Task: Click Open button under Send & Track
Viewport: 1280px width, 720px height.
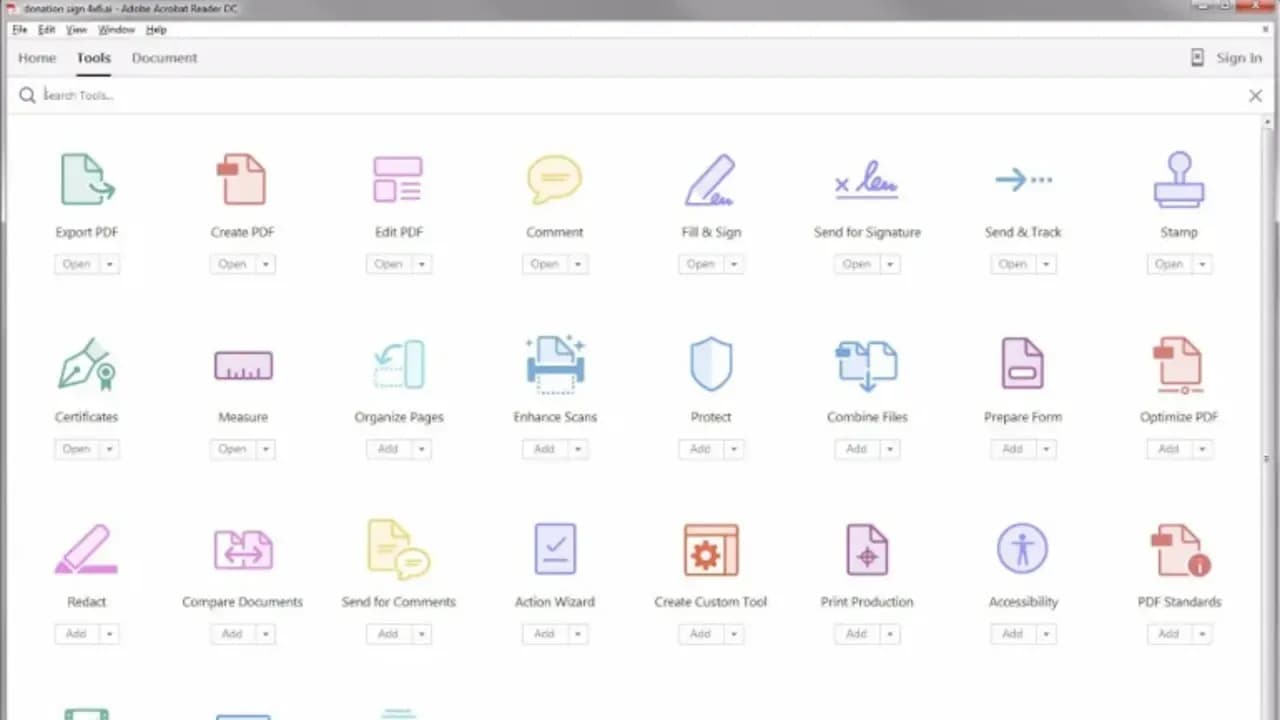Action: tap(1013, 264)
